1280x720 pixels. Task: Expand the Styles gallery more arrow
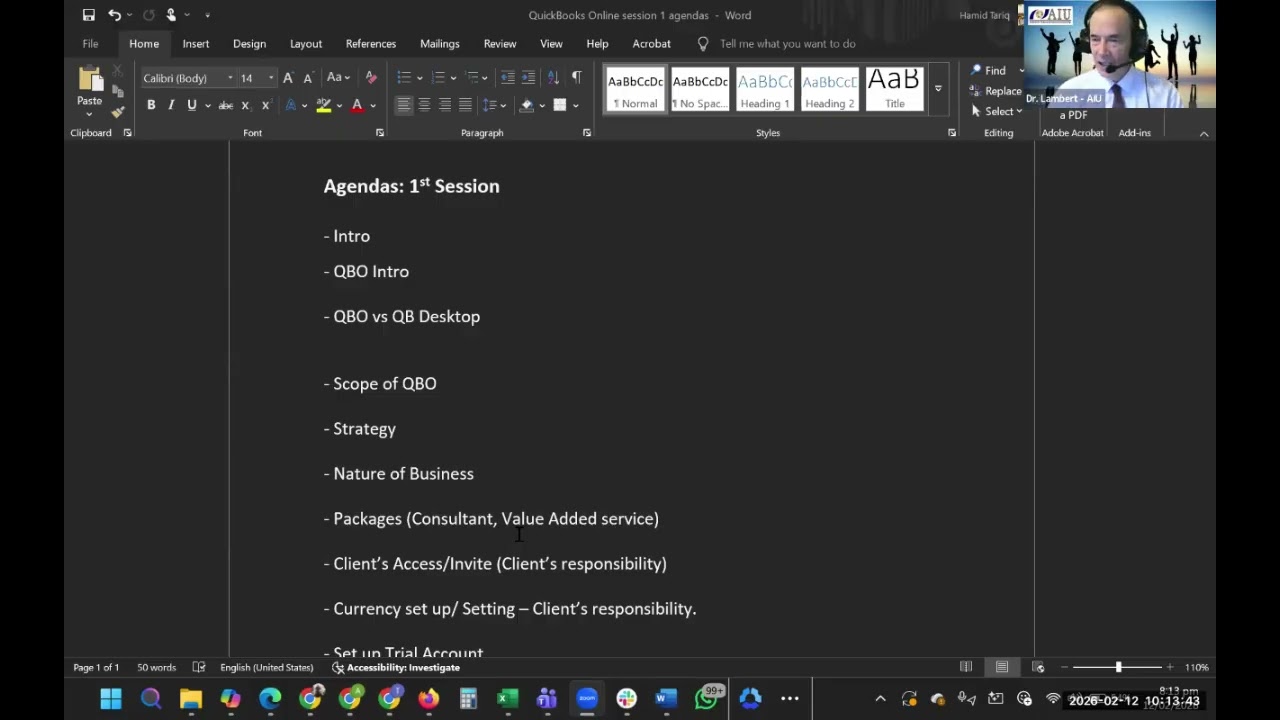pyautogui.click(x=938, y=89)
